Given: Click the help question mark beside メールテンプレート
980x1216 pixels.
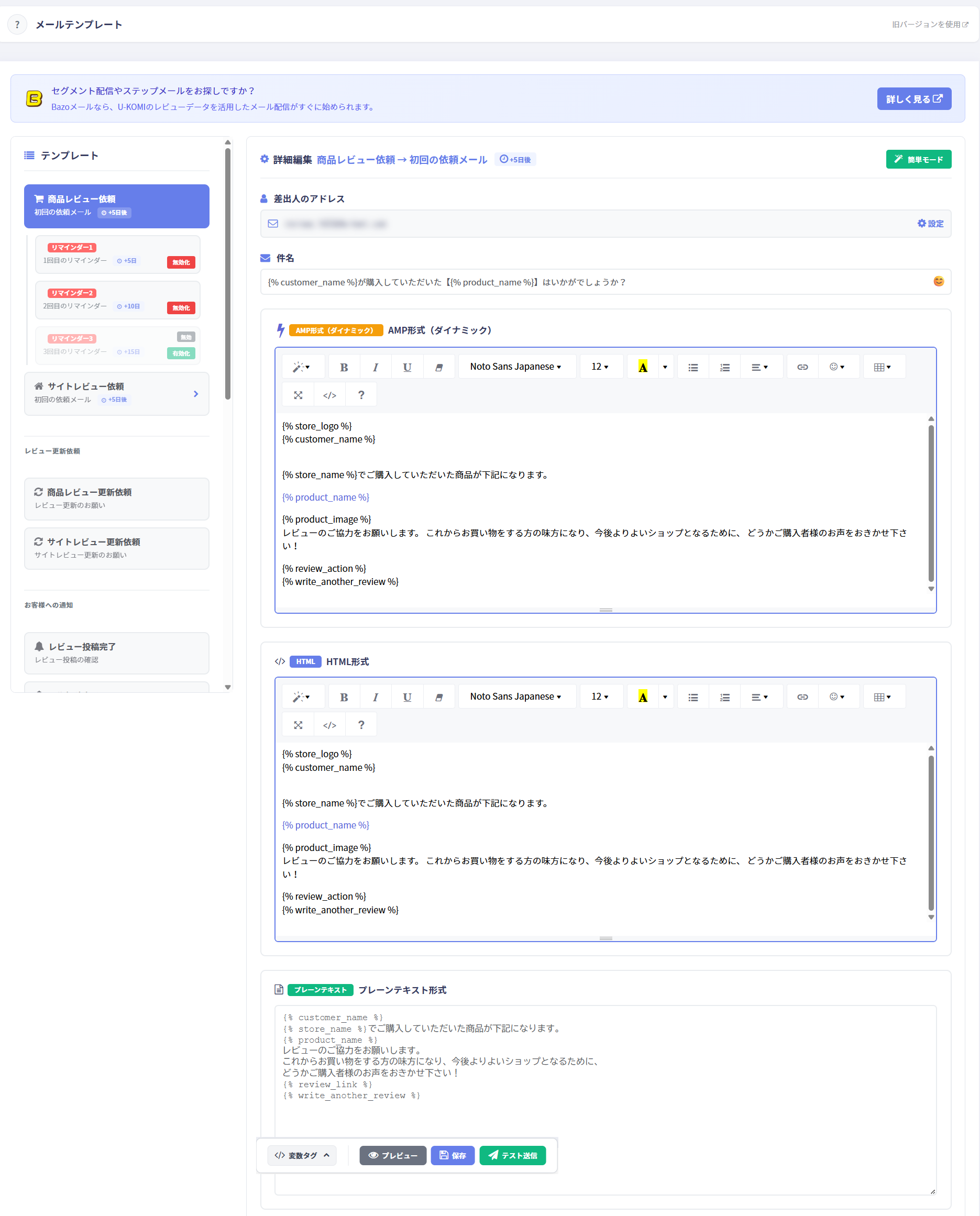Looking at the screenshot, I should pyautogui.click(x=17, y=24).
